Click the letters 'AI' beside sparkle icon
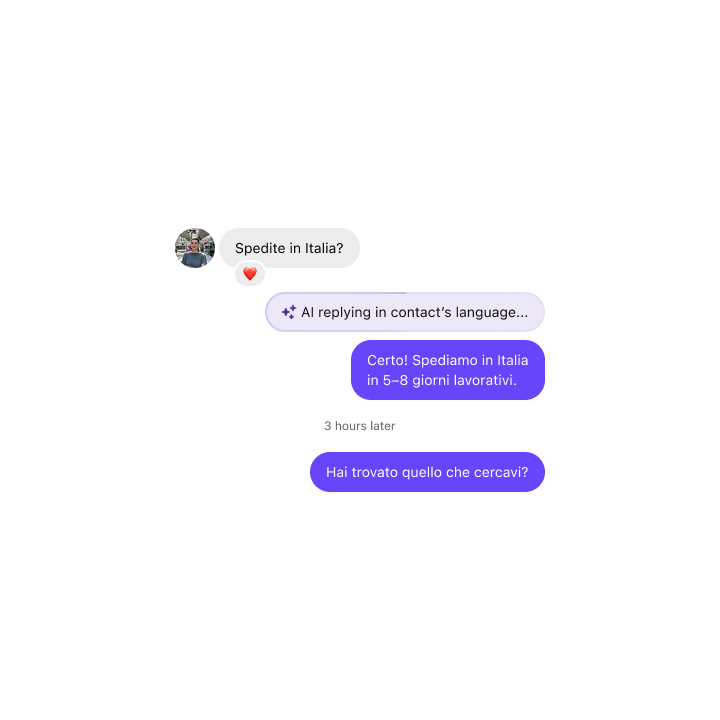This screenshot has height=720, width=720. coord(307,312)
